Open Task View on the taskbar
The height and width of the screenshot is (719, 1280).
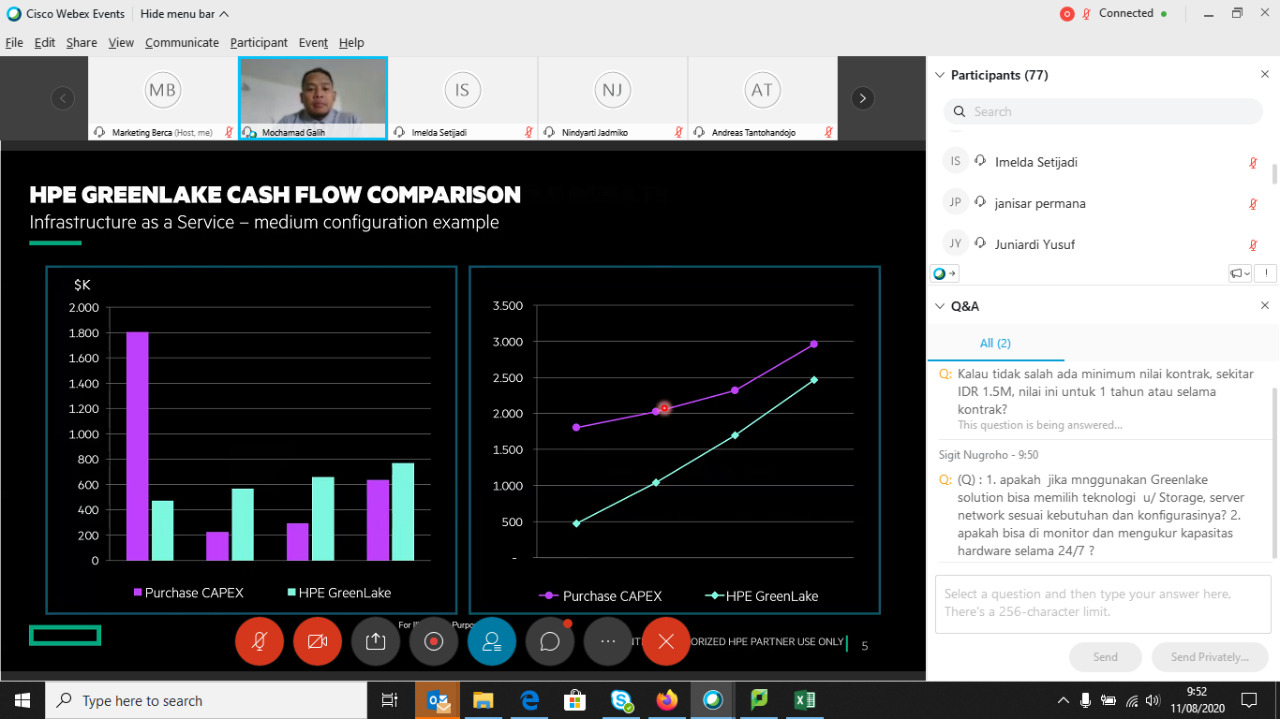click(391, 700)
